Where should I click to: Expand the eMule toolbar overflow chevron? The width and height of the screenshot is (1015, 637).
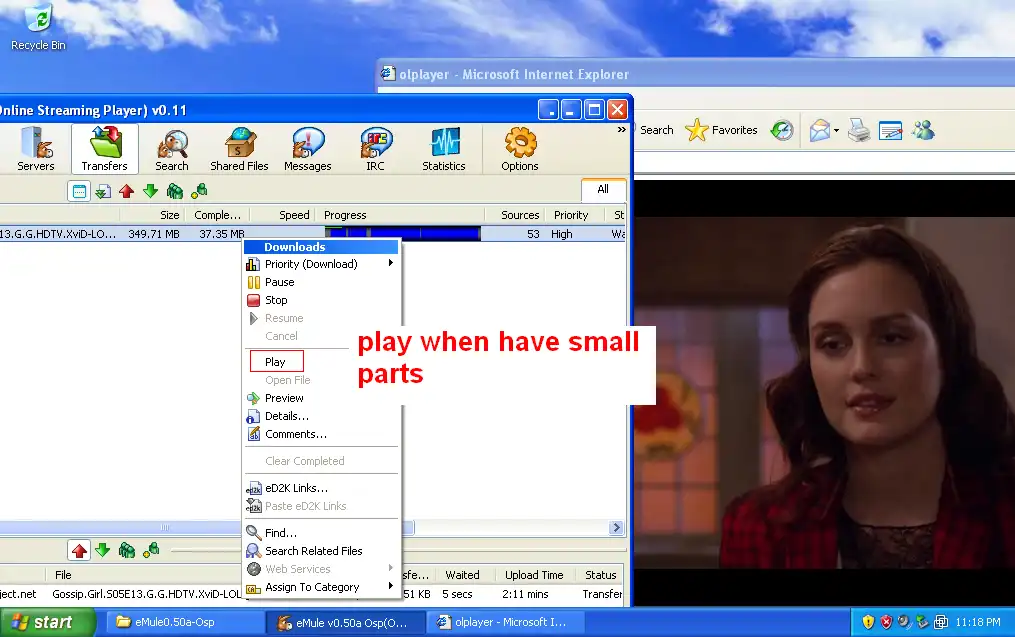point(621,129)
